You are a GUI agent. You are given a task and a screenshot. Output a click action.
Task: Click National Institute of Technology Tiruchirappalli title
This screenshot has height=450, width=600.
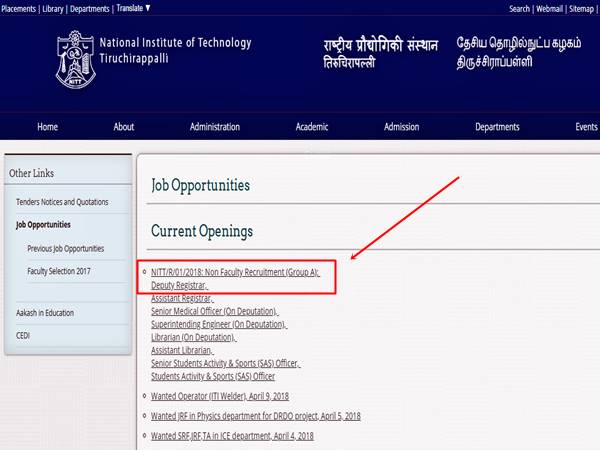pos(175,50)
